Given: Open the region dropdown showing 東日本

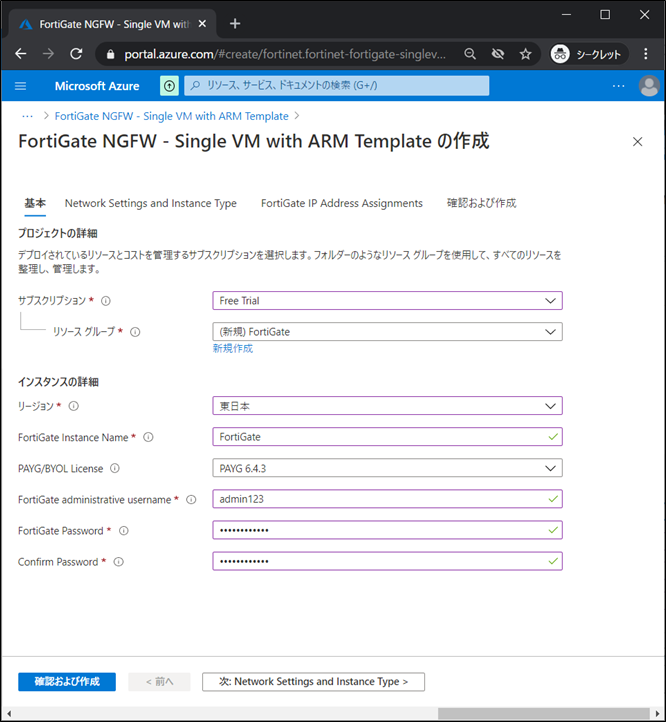Looking at the screenshot, I should 387,406.
